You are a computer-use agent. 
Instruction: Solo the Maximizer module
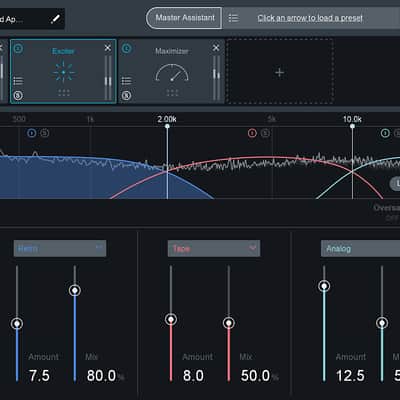click(126, 96)
